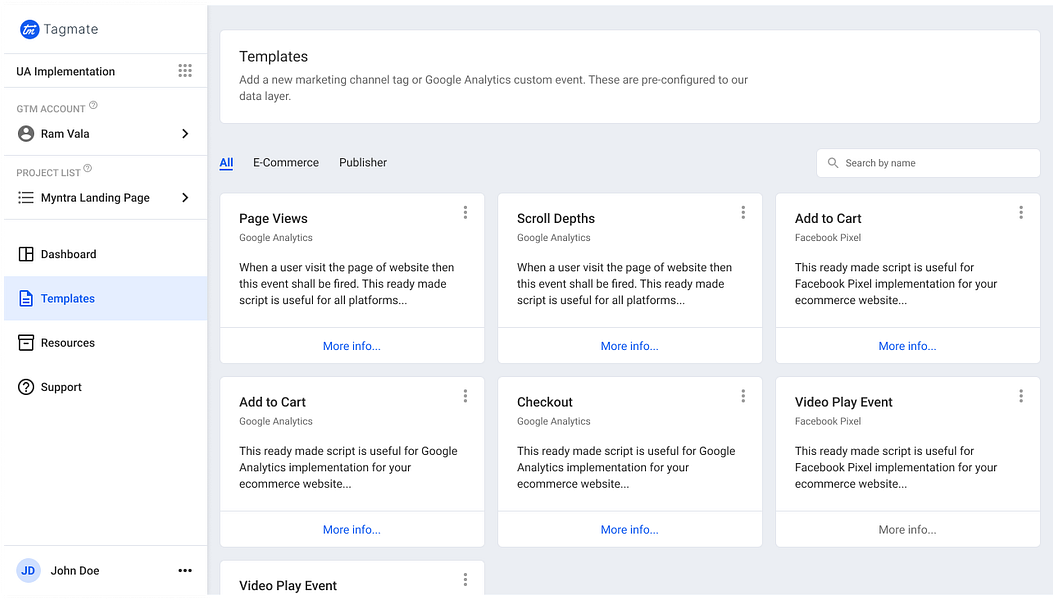Viewport: 1053px width, 600px height.
Task: Click the Project List help icon
Action: point(87,169)
